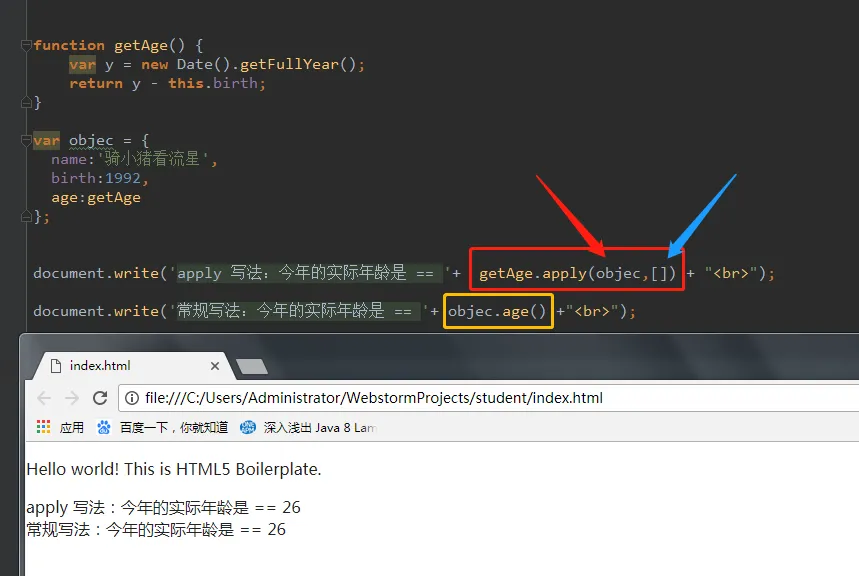Click 'this.birth' in return statement
Image resolution: width=859 pixels, height=576 pixels.
pyautogui.click(x=213, y=83)
